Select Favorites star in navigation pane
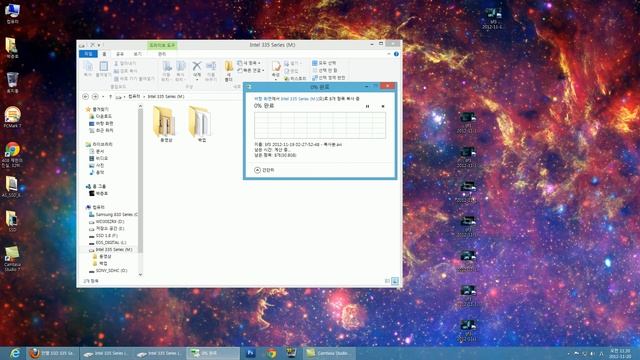This screenshot has width=640, height=360. pos(97,109)
